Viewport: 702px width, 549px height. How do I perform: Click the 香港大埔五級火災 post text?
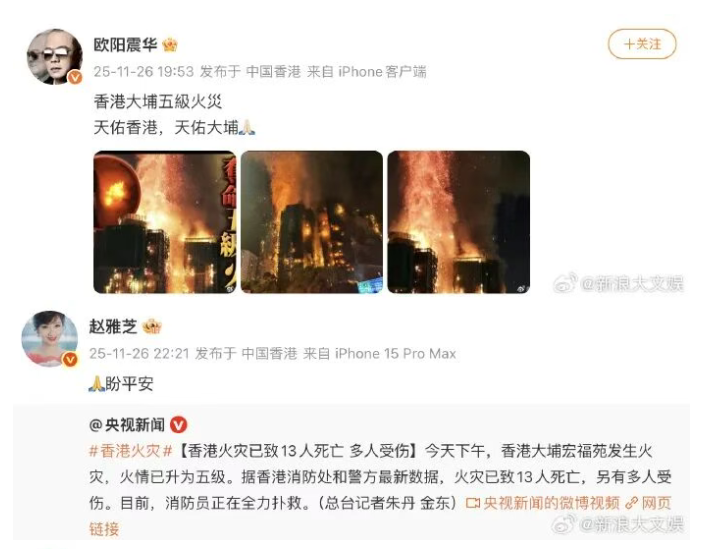(x=158, y=102)
